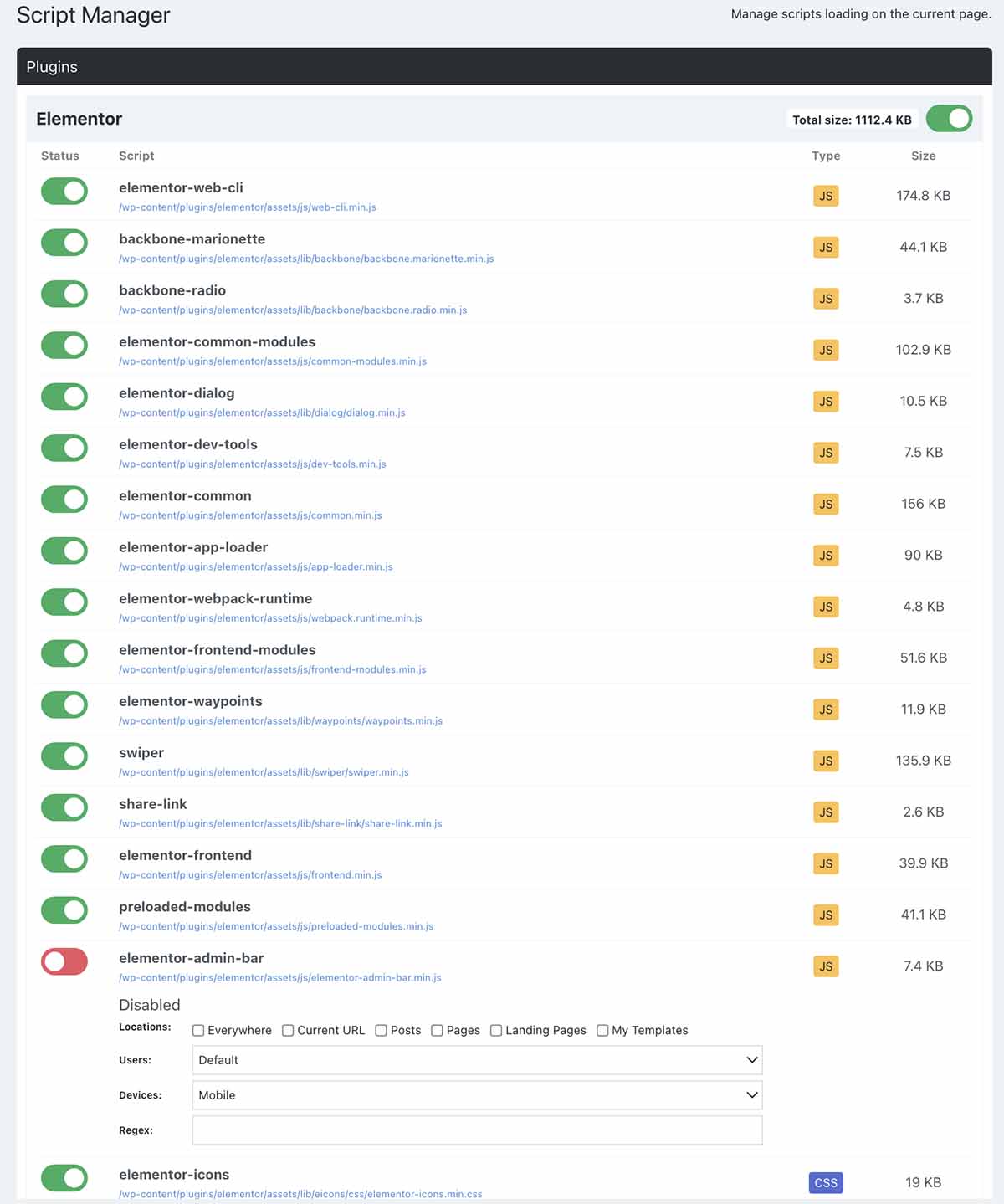Image resolution: width=1004 pixels, height=1204 pixels.
Task: Open the Devices dropdown set to Mobile
Action: coord(477,1095)
